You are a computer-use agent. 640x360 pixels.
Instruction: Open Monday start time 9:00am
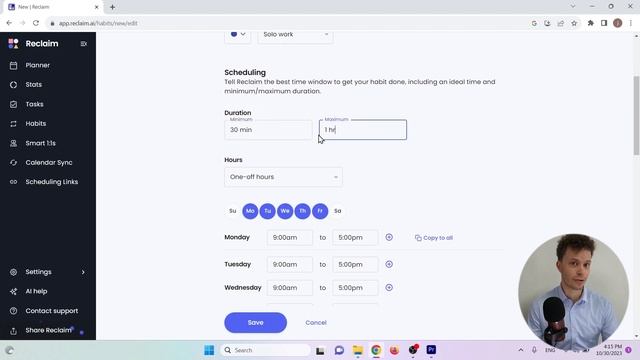pyautogui.click(x=290, y=238)
